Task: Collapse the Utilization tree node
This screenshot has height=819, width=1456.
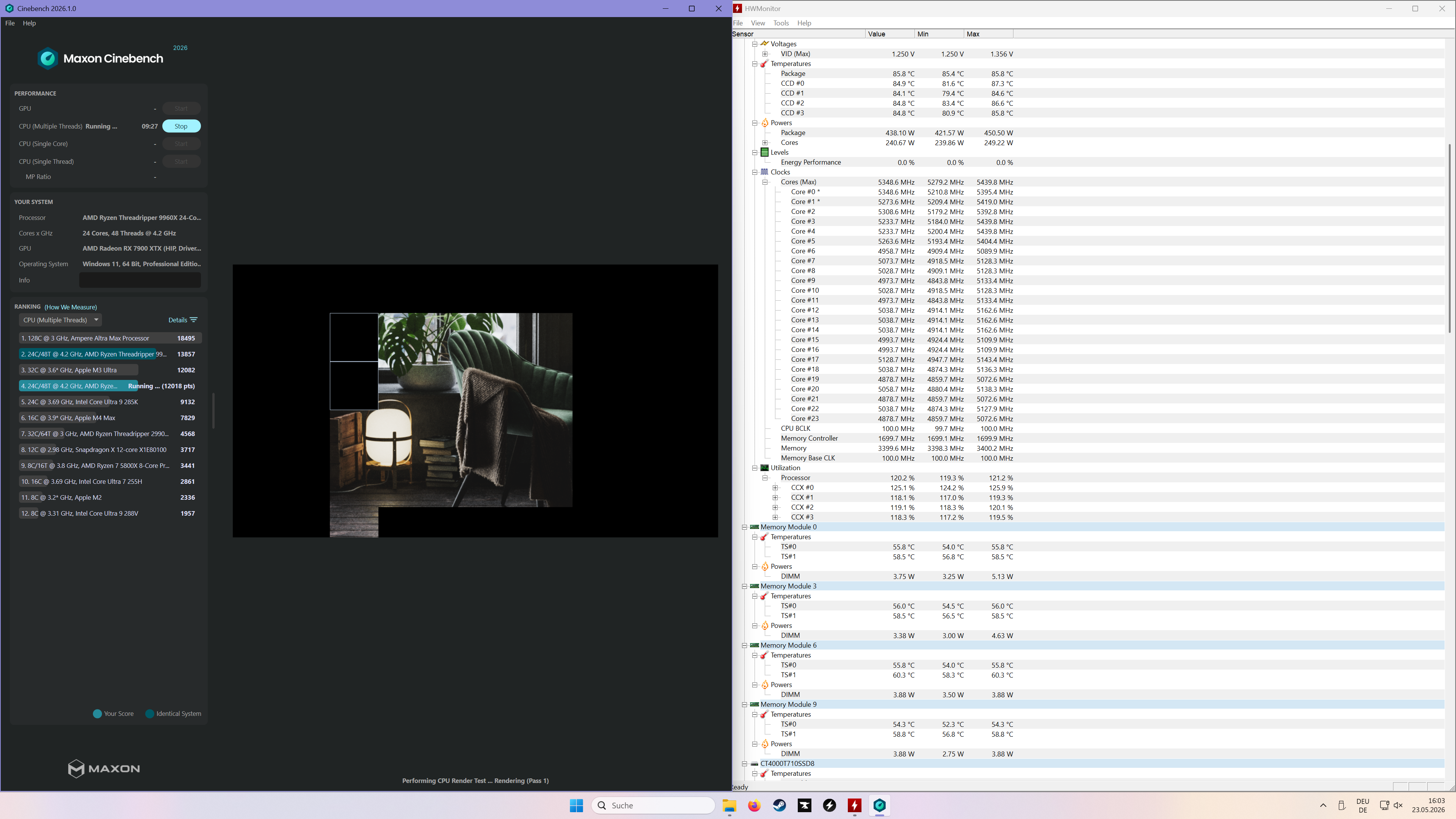Action: pyautogui.click(x=755, y=468)
